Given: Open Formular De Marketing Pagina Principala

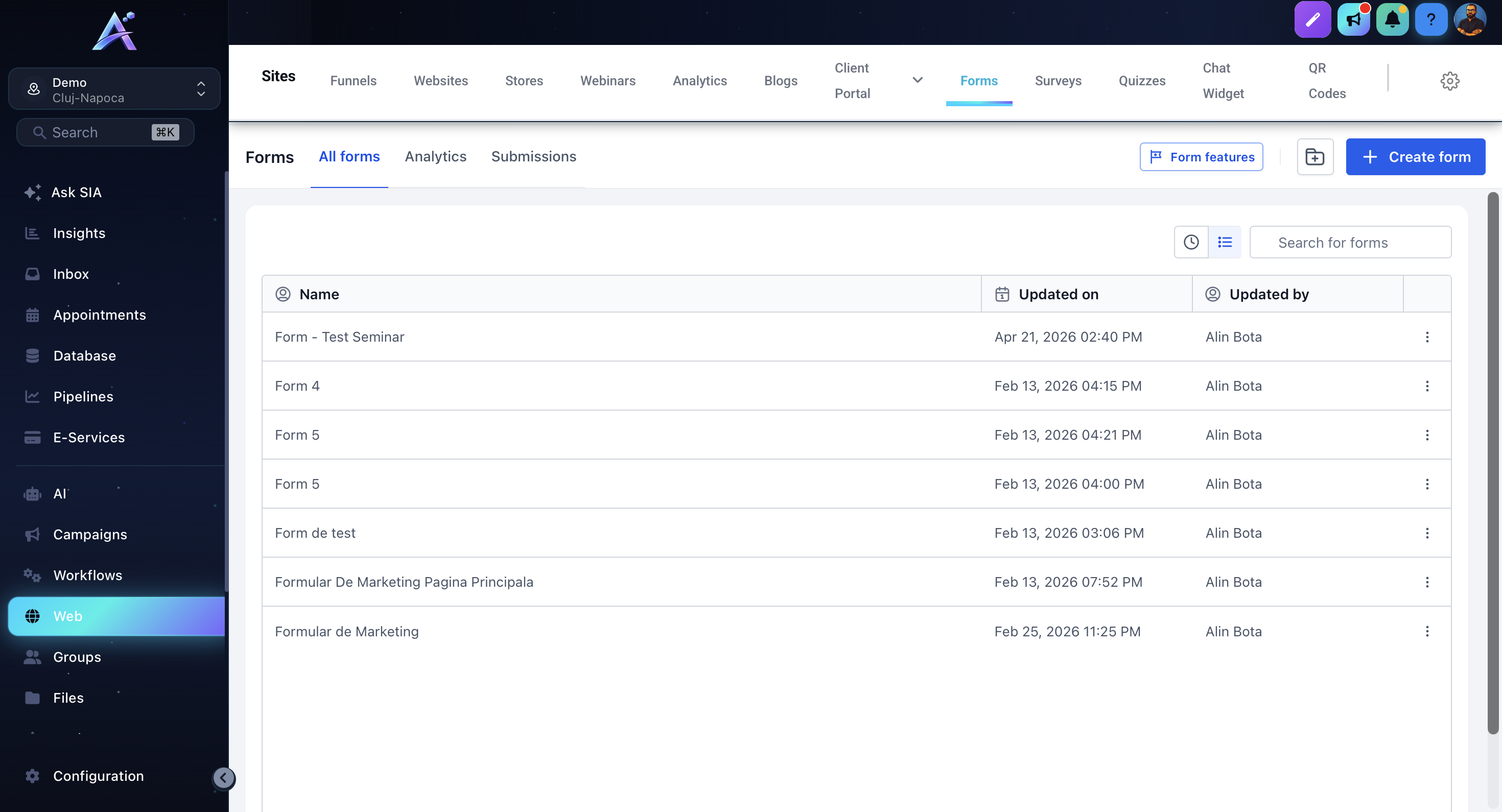Looking at the screenshot, I should point(404,582).
